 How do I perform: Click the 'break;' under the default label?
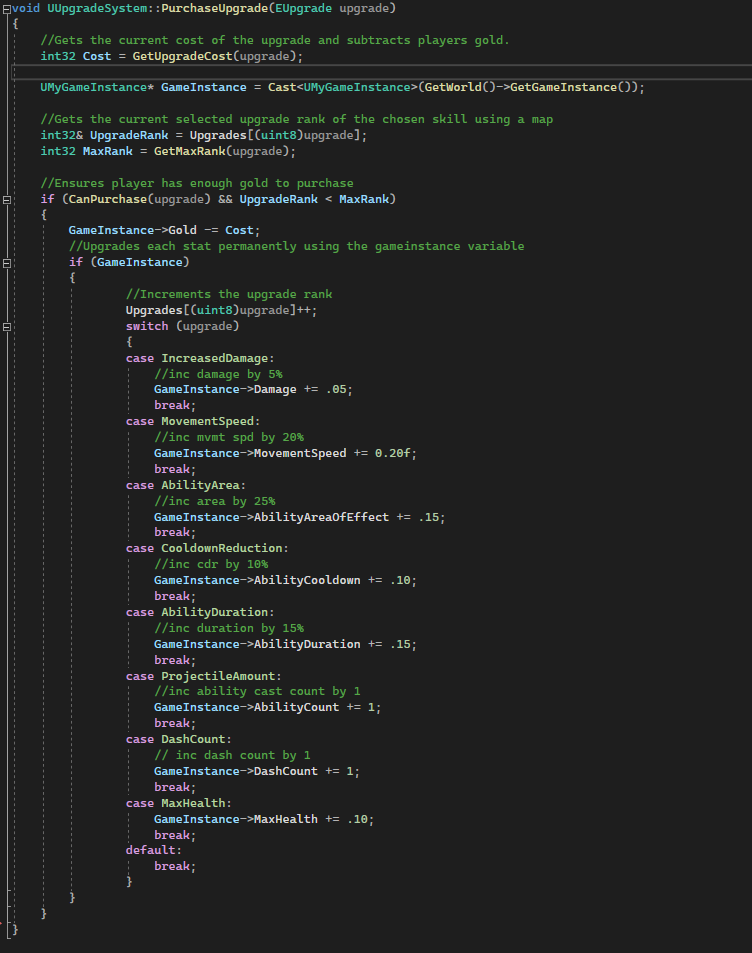175,866
